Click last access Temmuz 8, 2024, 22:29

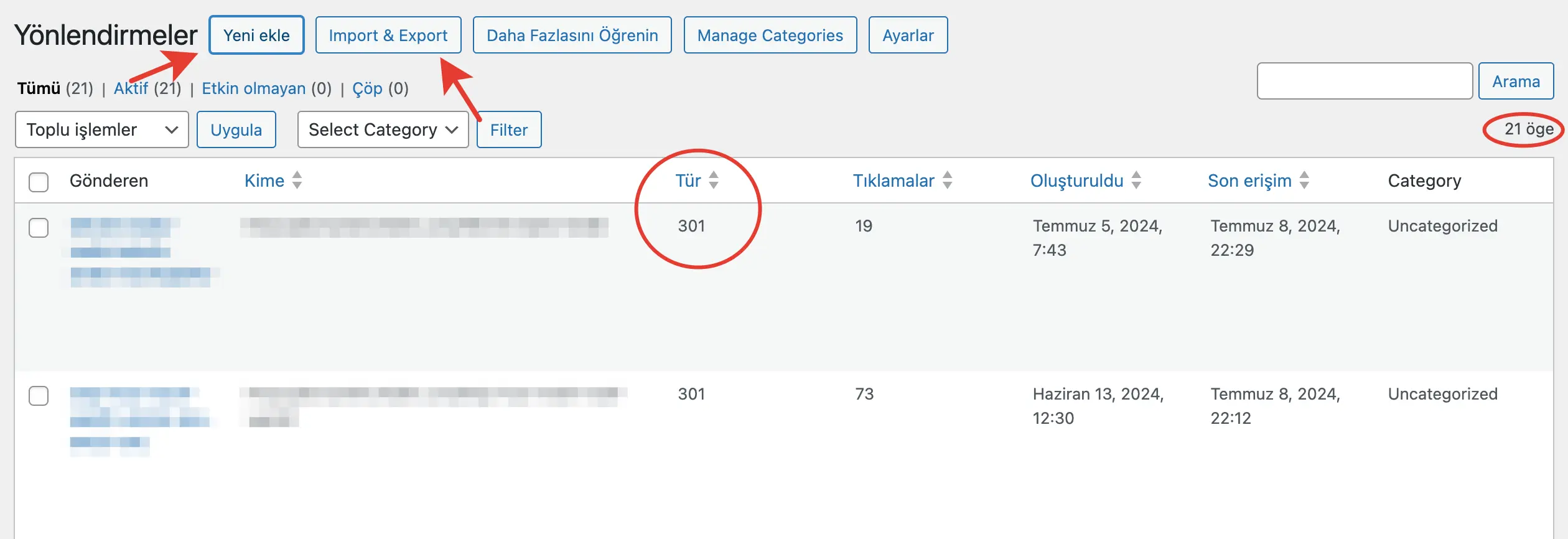click(x=1276, y=238)
